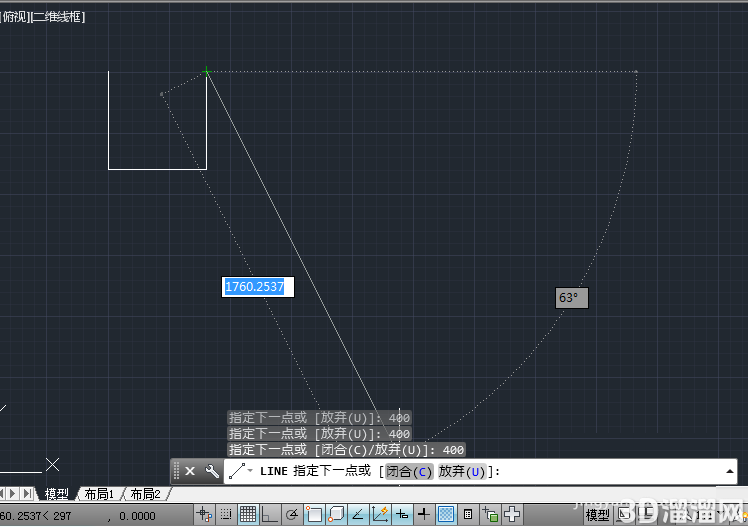Click the Transparency display status icon

tap(446, 515)
